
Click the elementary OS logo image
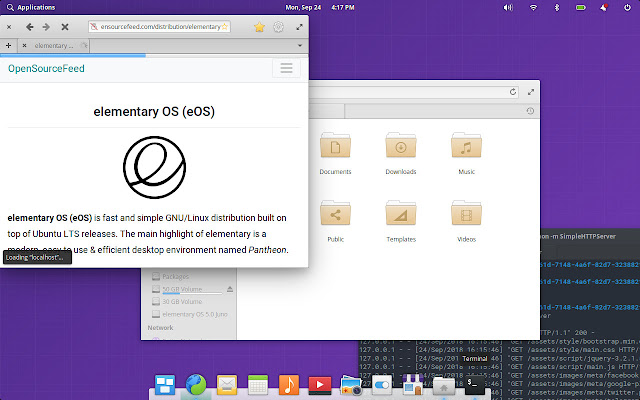coord(154,167)
